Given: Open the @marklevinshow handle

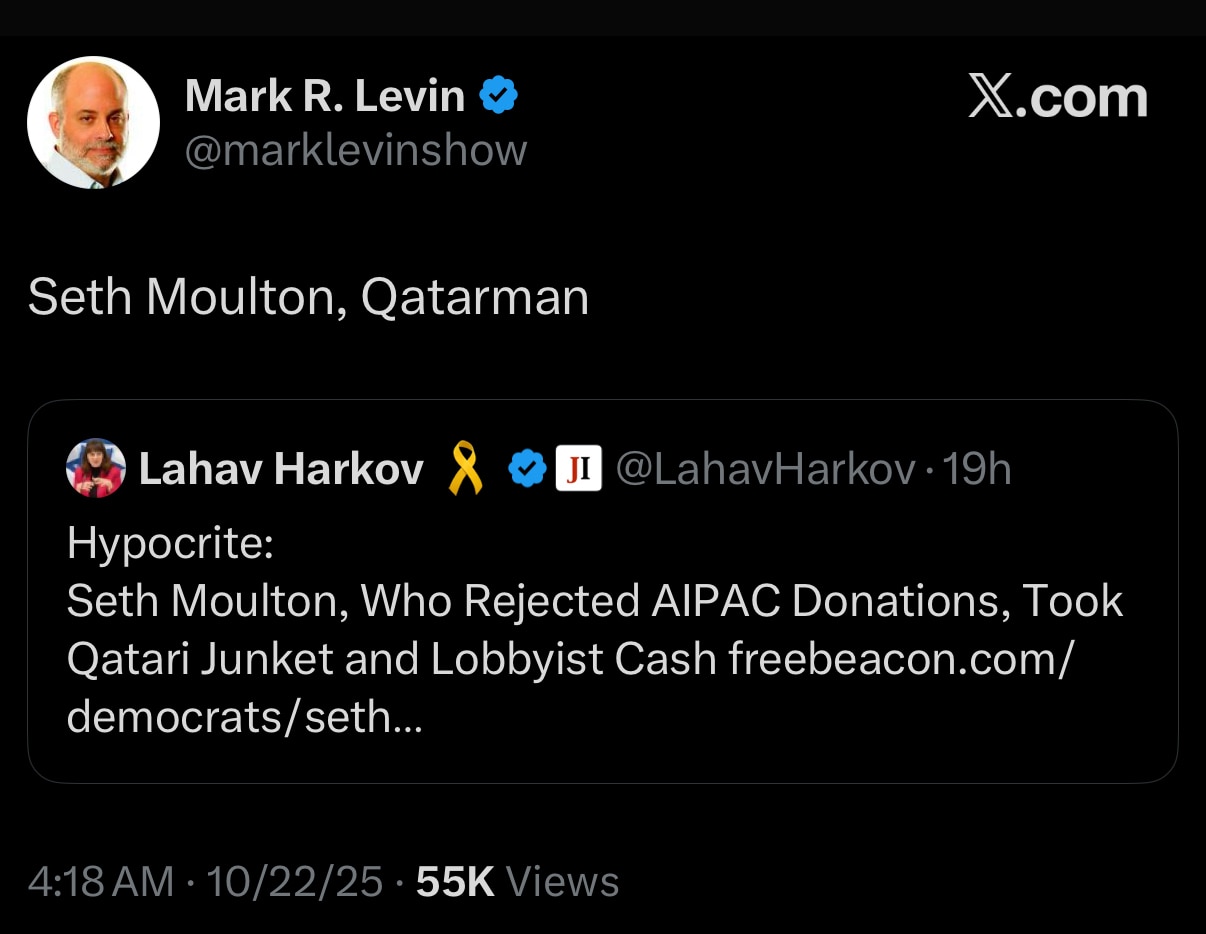Looking at the screenshot, I should tap(356, 150).
